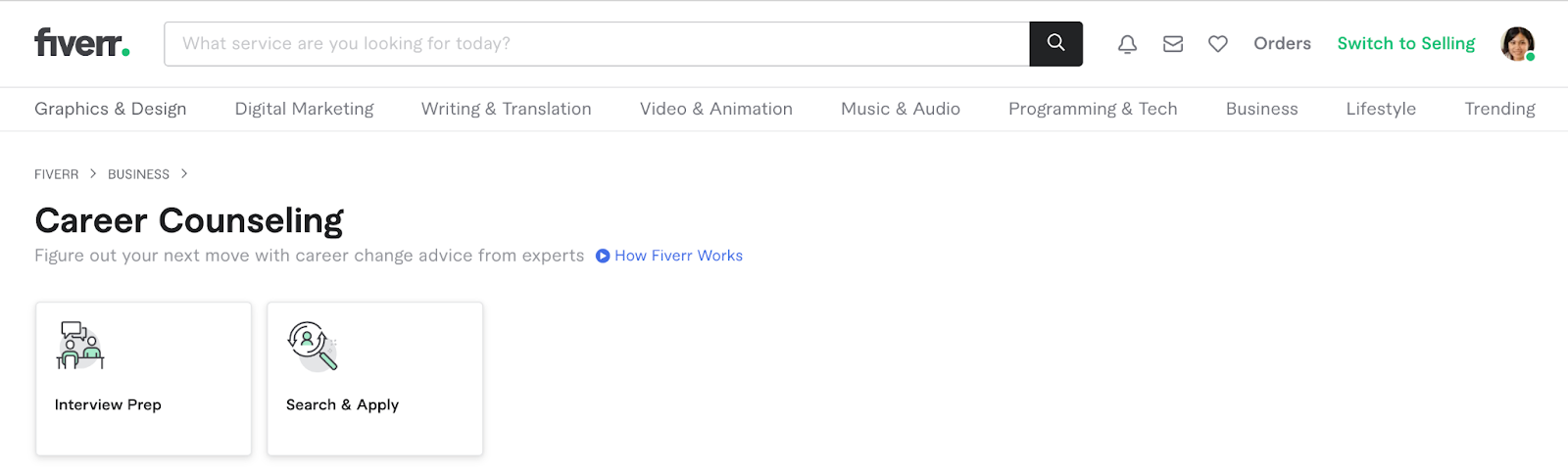Click the Search & Apply magnifier illustration
Image resolution: width=1568 pixels, height=471 pixels.
coord(313,346)
